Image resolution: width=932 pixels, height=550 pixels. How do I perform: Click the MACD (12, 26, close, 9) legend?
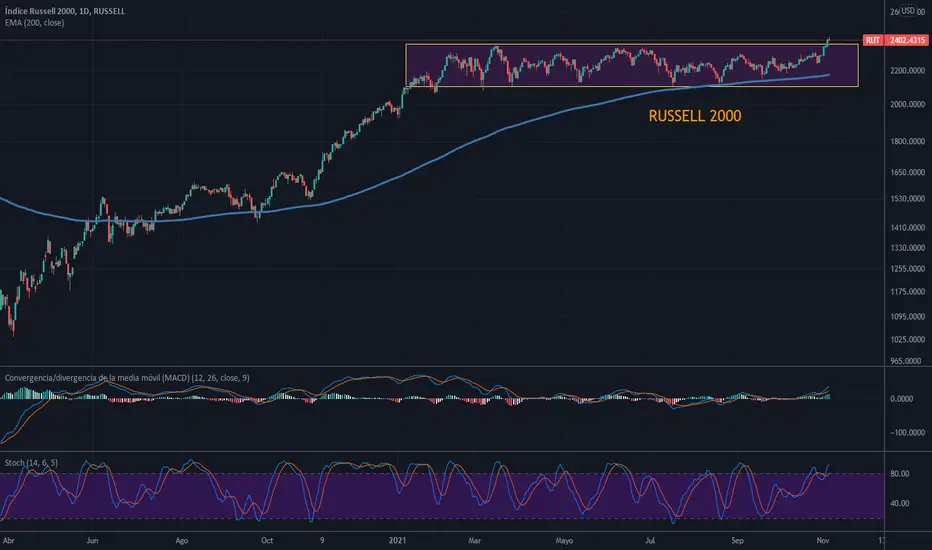[127, 378]
